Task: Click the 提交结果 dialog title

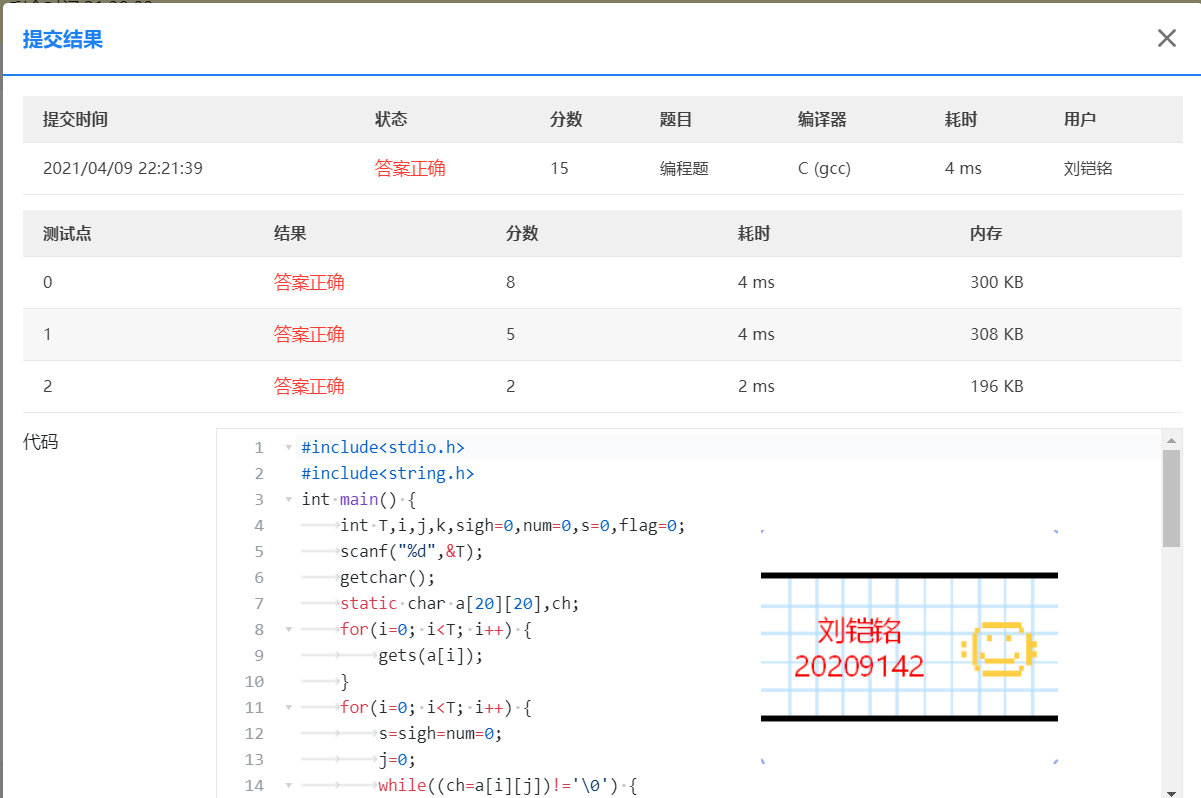Action: tap(63, 39)
